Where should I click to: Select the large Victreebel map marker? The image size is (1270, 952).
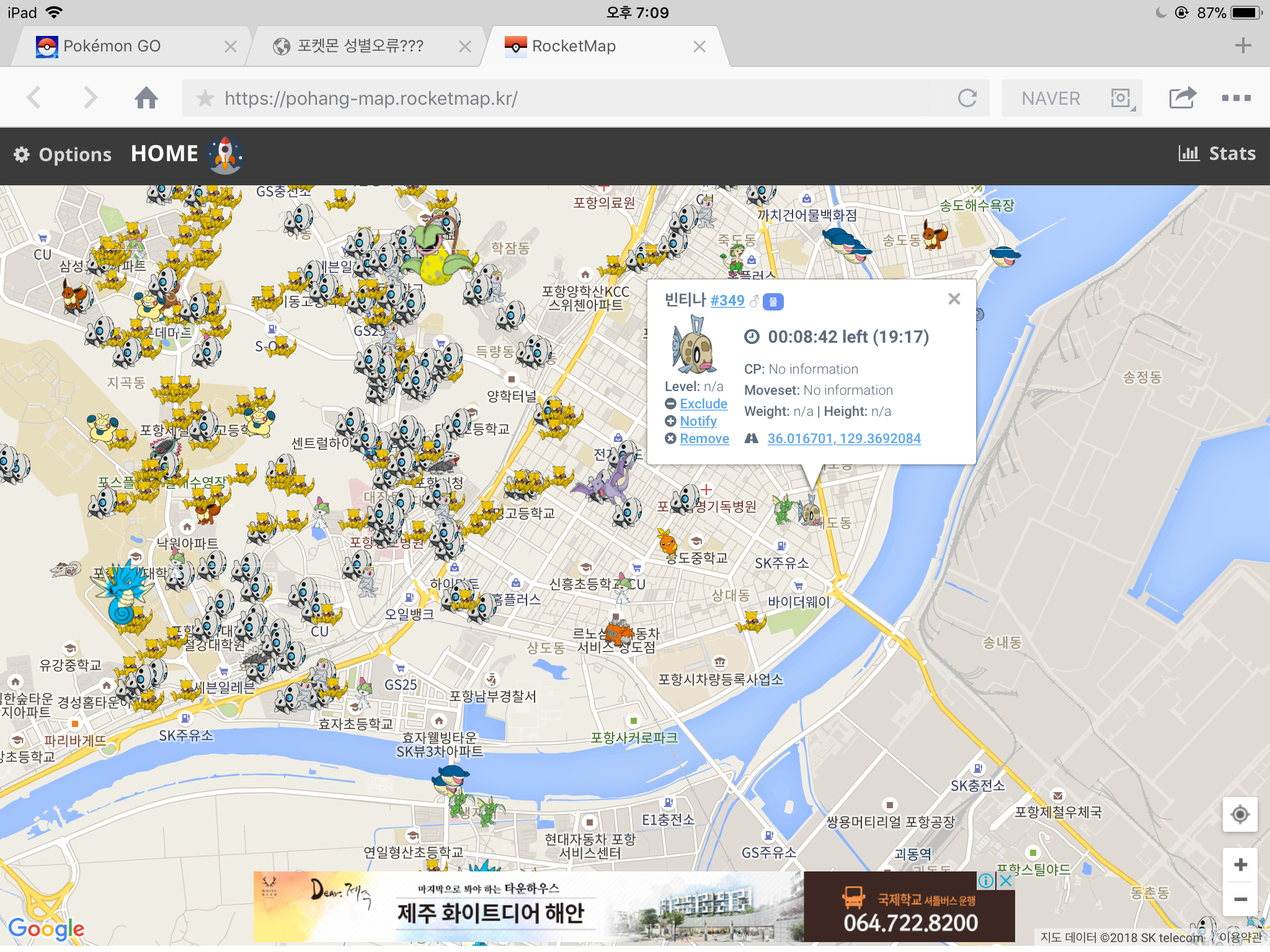[438, 250]
